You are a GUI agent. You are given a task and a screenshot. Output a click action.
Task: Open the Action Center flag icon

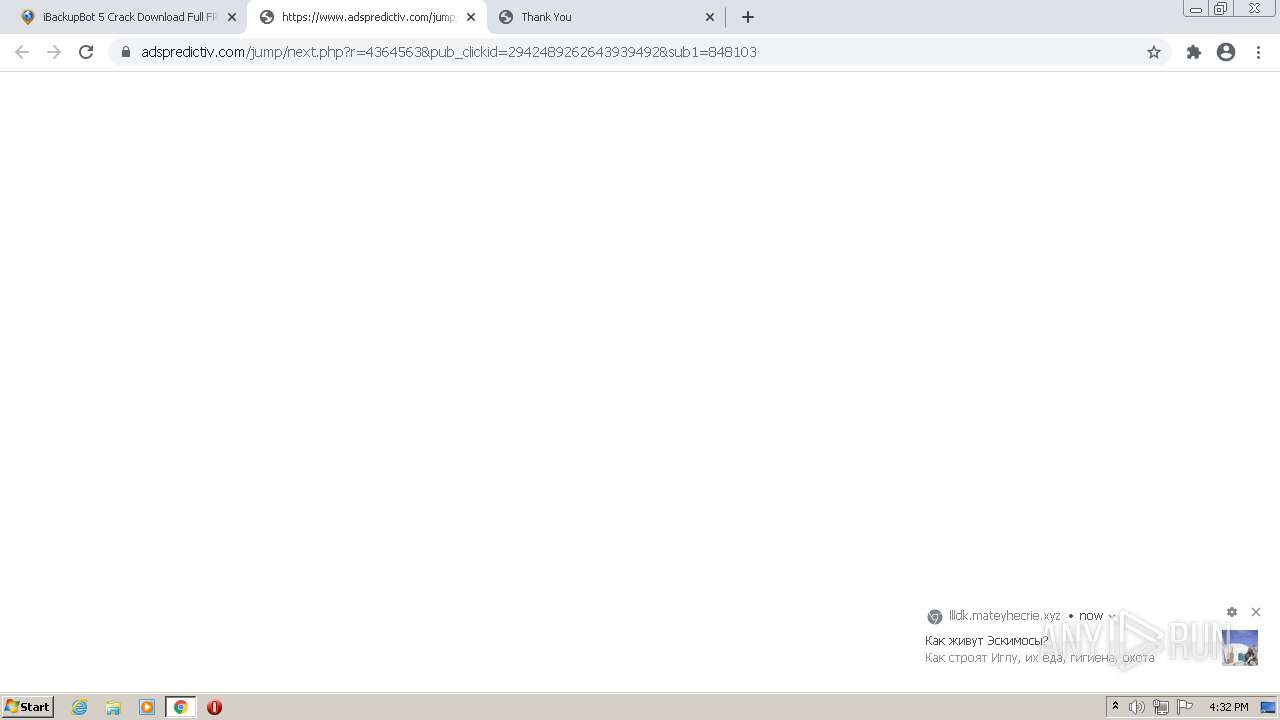click(x=1185, y=707)
